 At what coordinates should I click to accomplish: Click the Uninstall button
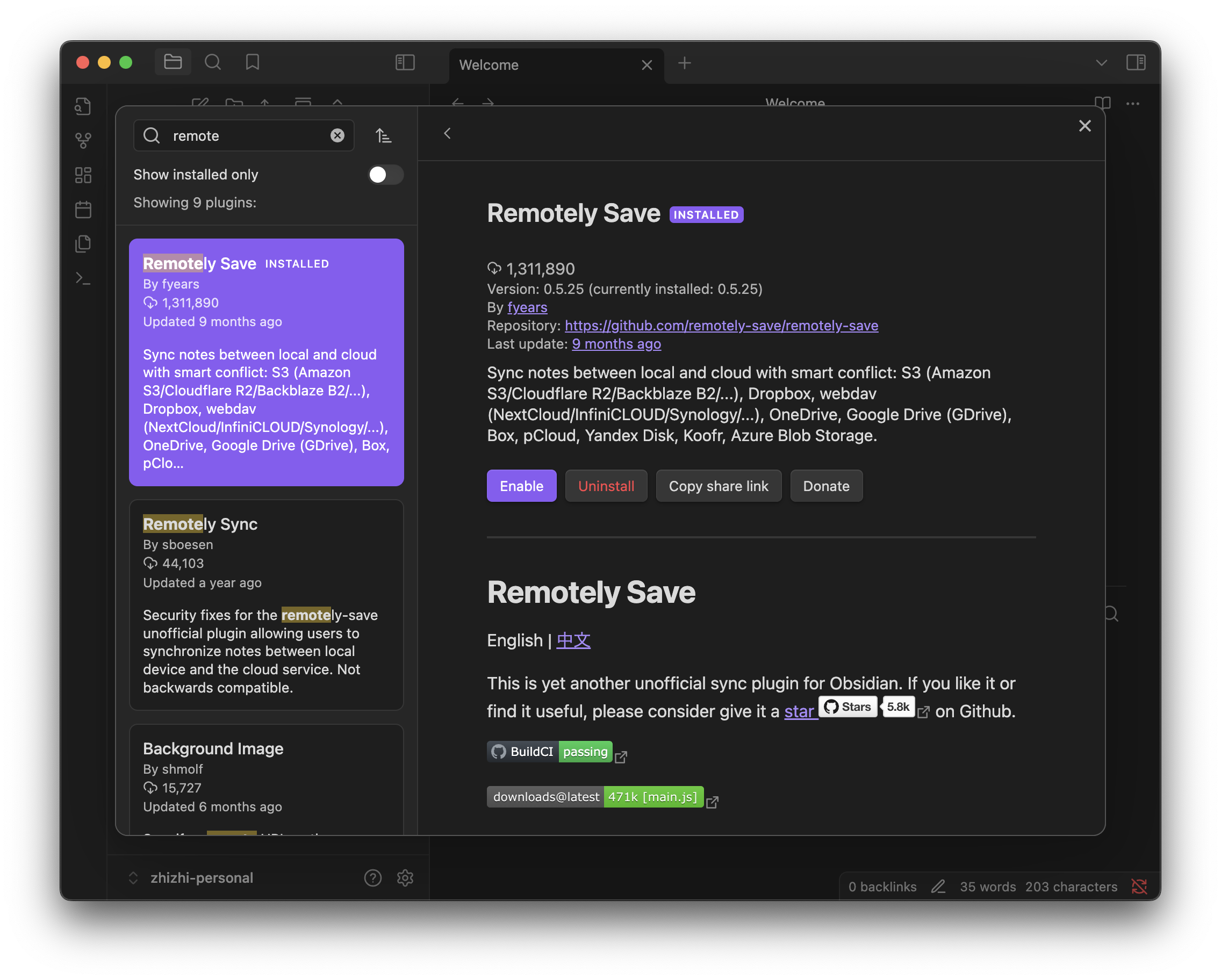coord(606,486)
